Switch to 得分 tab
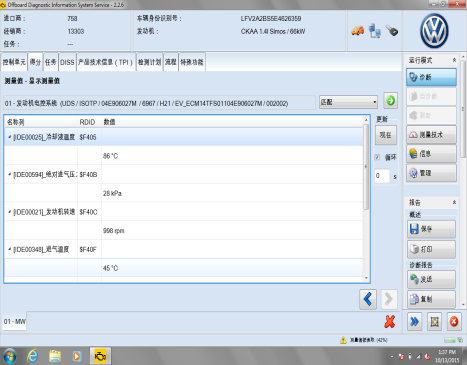 (x=35, y=62)
